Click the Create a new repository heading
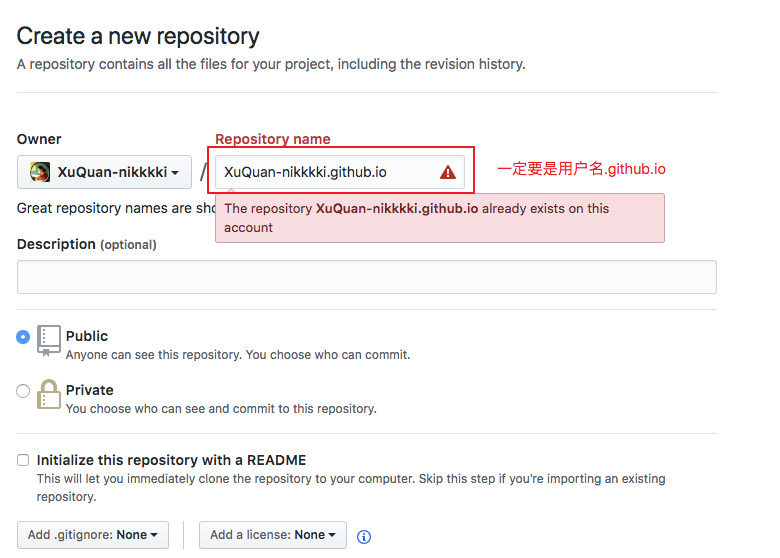The height and width of the screenshot is (558, 780). [x=138, y=36]
